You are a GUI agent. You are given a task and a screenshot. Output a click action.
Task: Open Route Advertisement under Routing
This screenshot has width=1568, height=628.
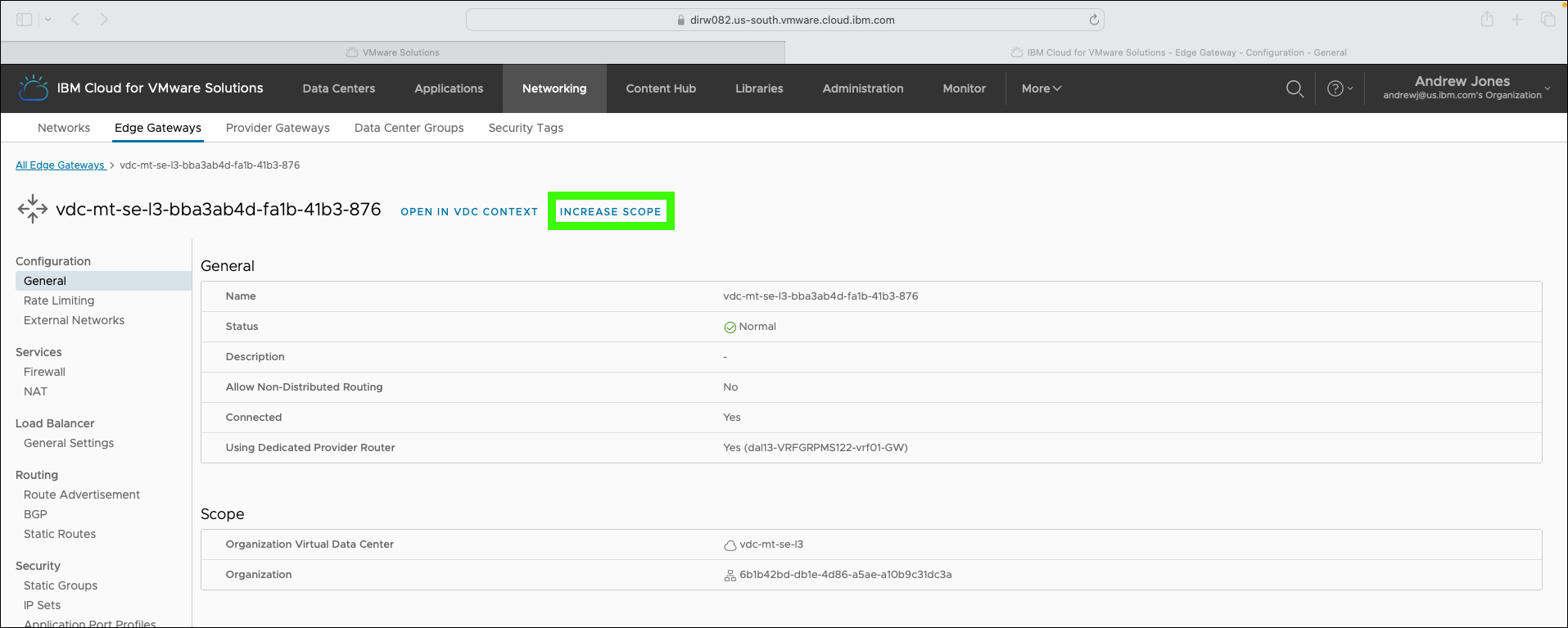pos(82,495)
